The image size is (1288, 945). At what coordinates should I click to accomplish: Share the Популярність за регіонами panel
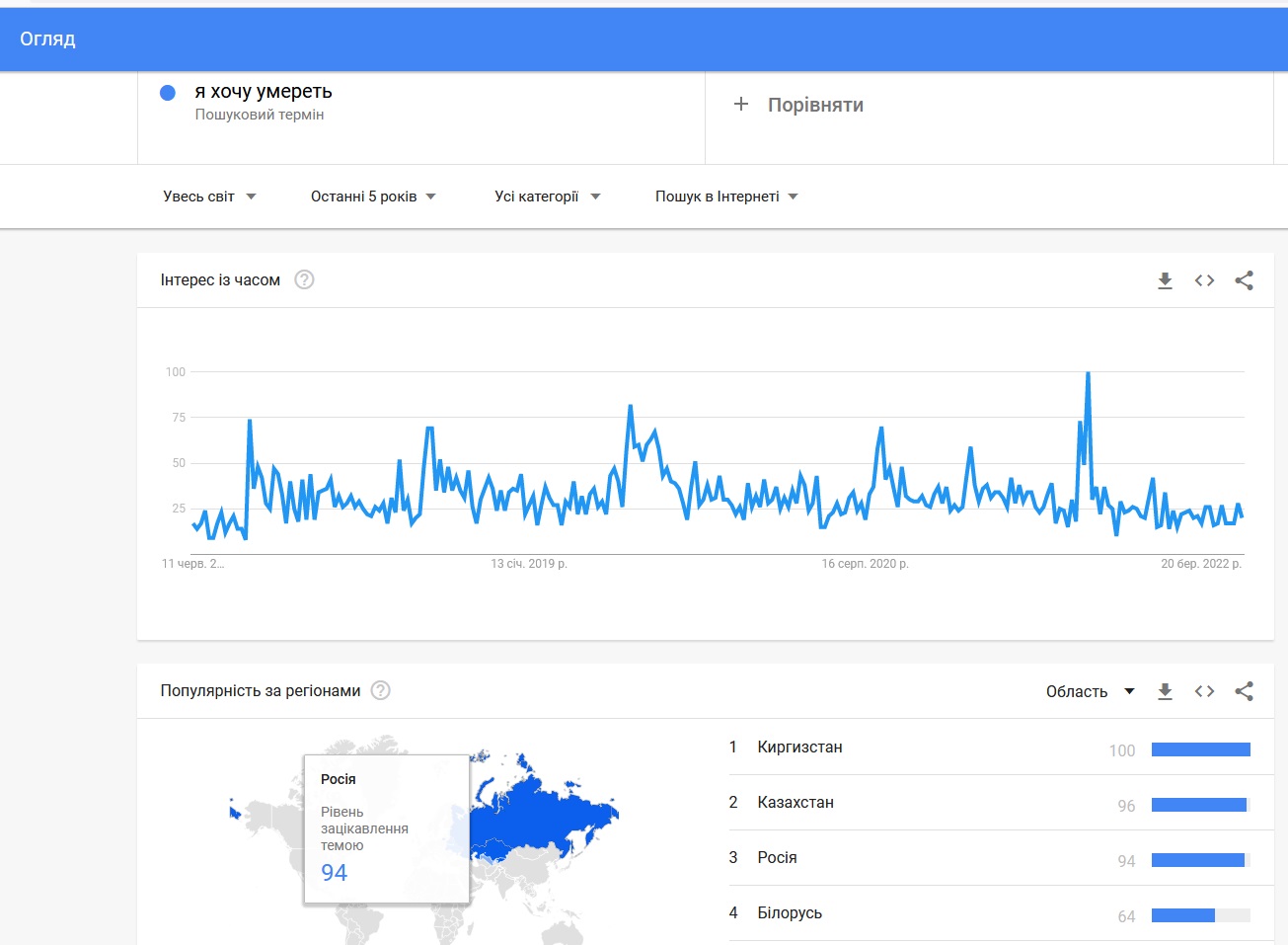coord(1244,691)
